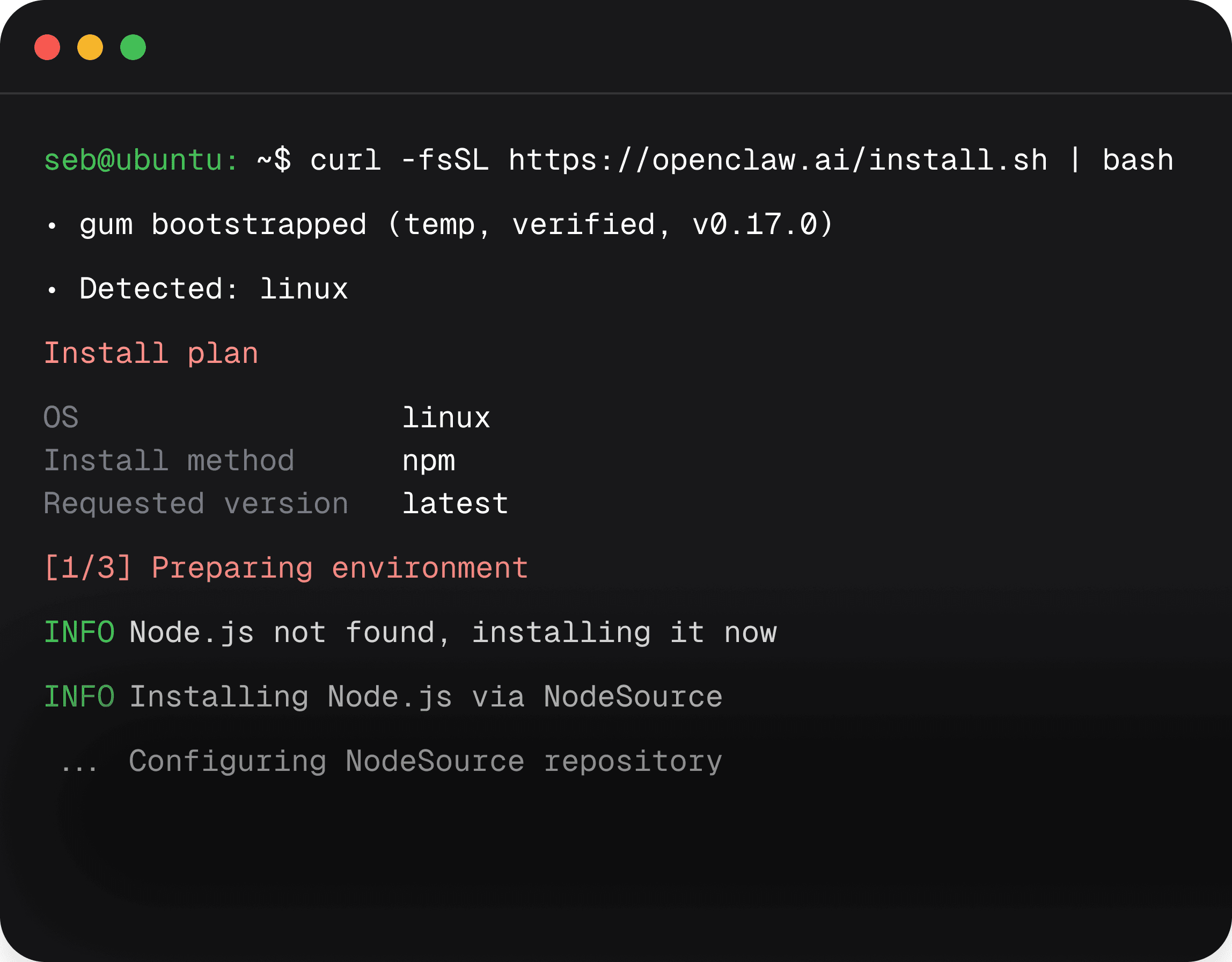The width and height of the screenshot is (1232, 962).
Task: Open the openclaw.ai install.sh URL
Action: [778, 160]
